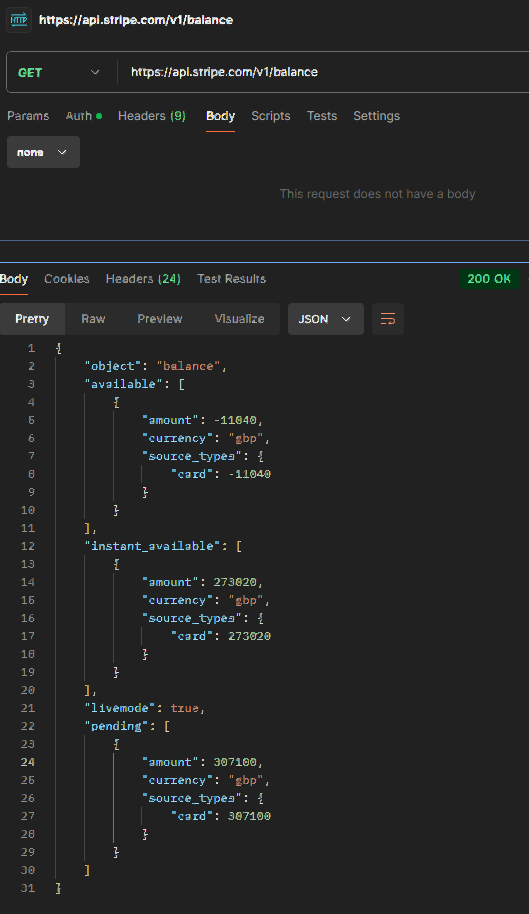Viewport: 529px width, 914px height.
Task: Click the 200 OK status badge
Action: [489, 279]
